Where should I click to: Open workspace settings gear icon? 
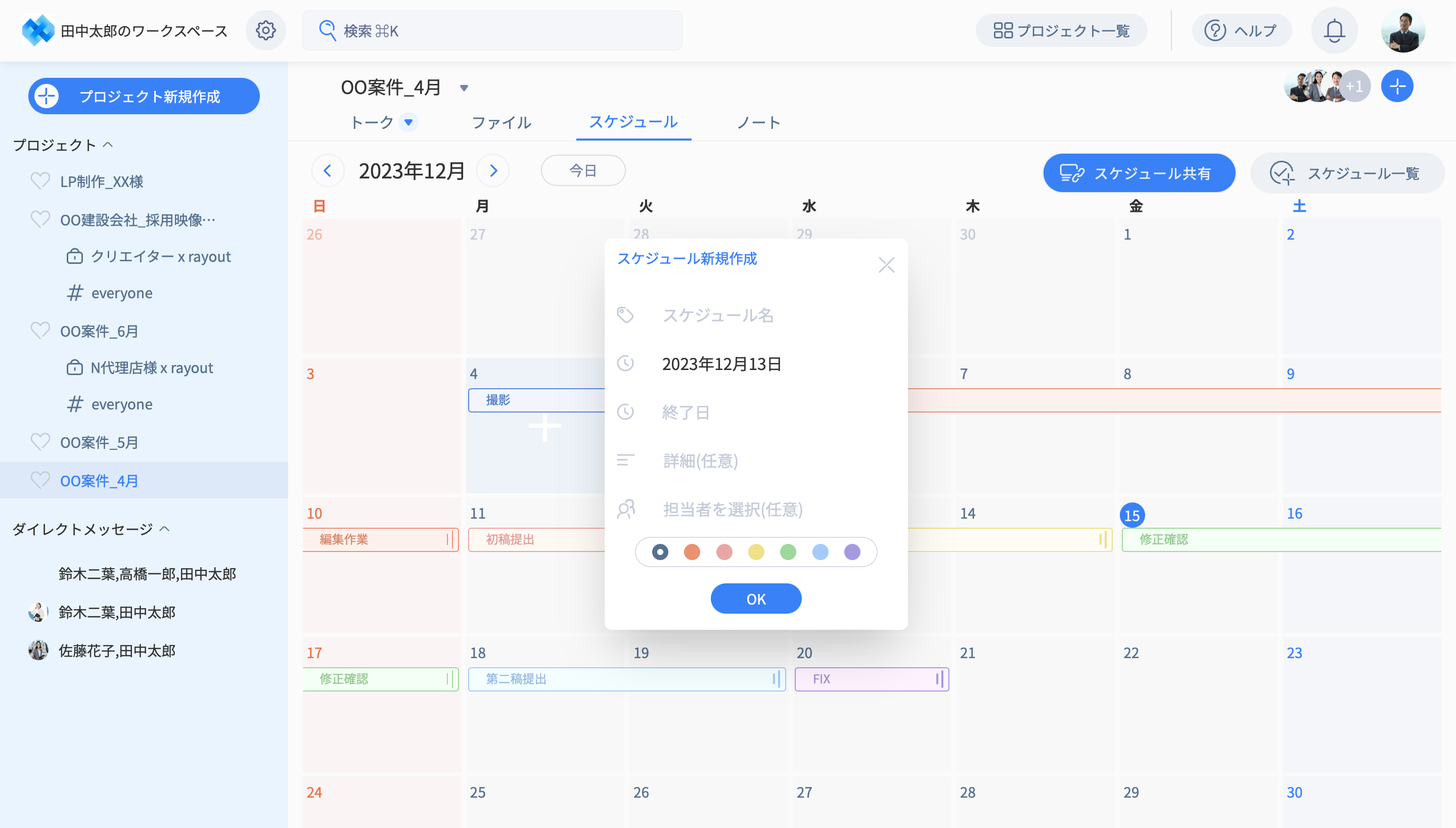point(265,30)
